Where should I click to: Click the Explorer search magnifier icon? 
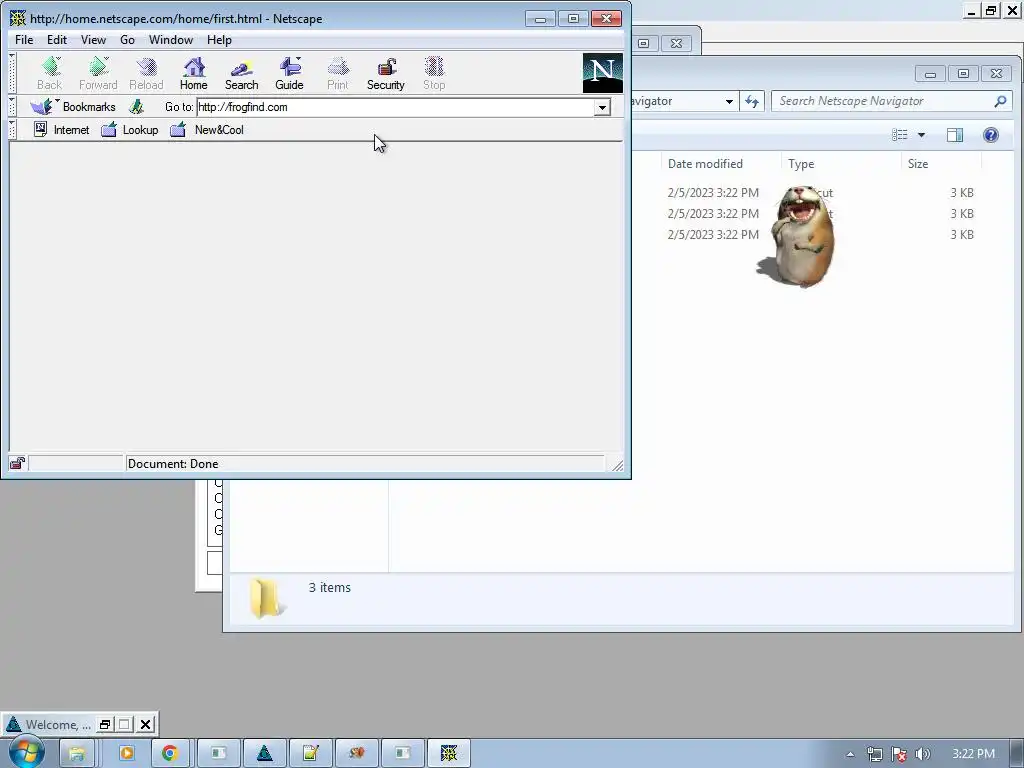coord(1000,101)
